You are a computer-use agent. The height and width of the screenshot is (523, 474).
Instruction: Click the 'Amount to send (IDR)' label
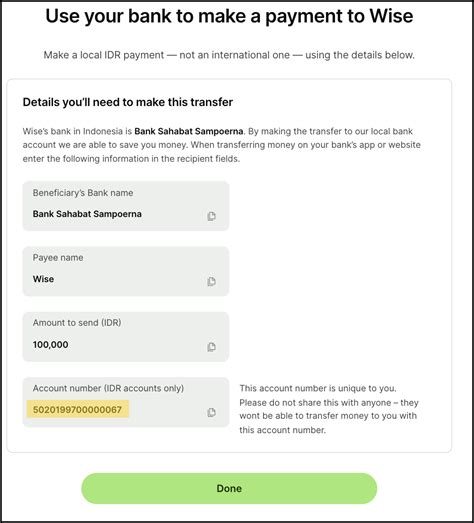click(77, 323)
